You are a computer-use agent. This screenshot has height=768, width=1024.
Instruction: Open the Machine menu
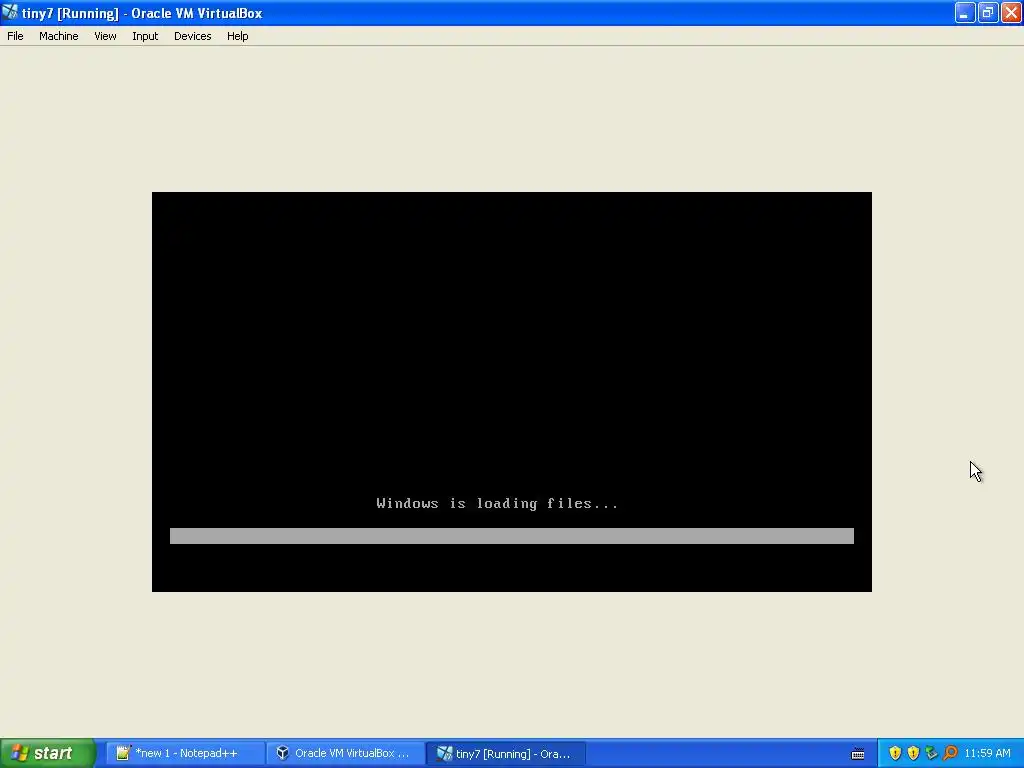[x=58, y=36]
